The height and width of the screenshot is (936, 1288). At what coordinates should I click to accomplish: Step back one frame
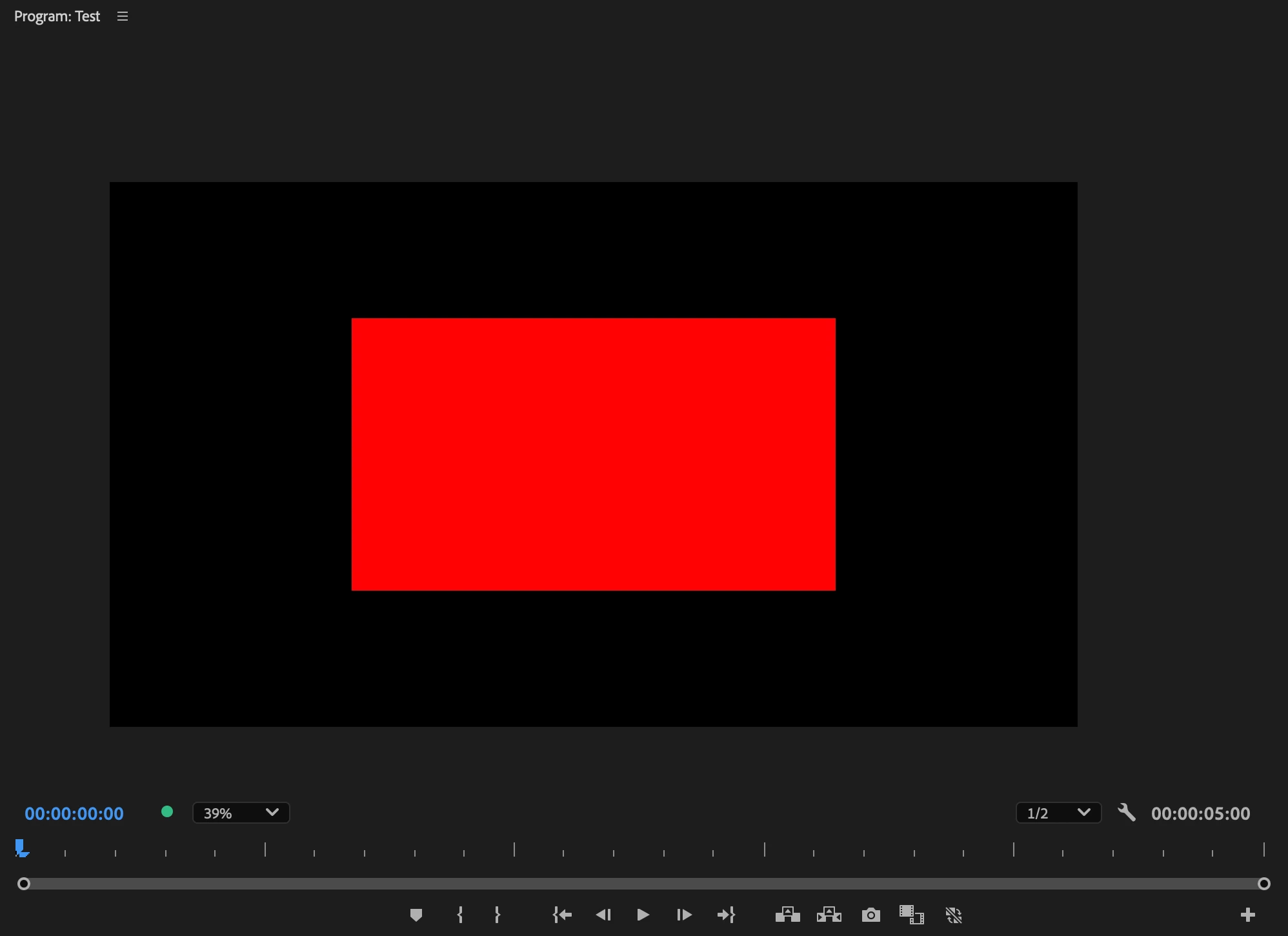click(603, 915)
